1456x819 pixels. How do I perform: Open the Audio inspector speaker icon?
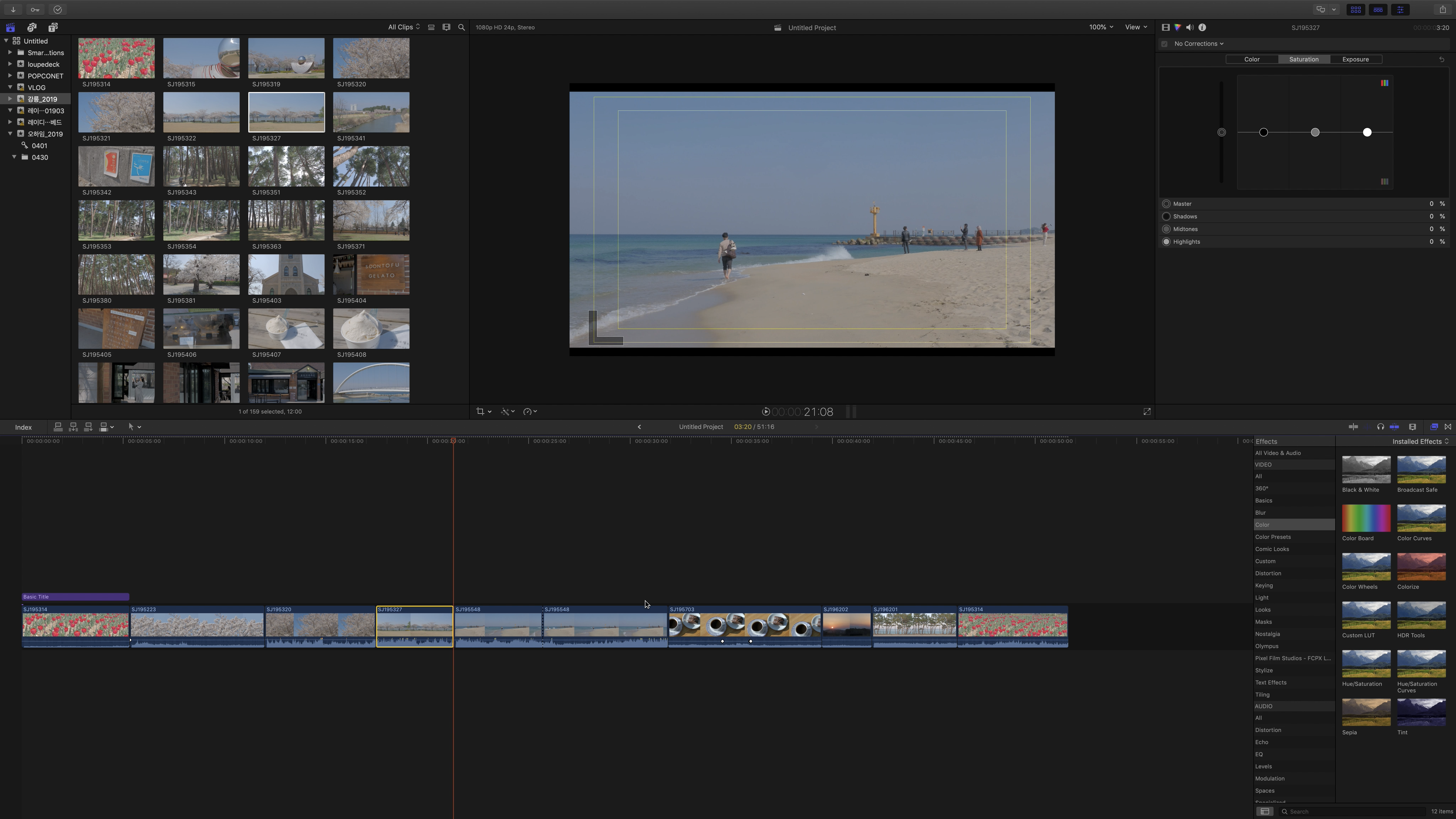coord(1190,27)
